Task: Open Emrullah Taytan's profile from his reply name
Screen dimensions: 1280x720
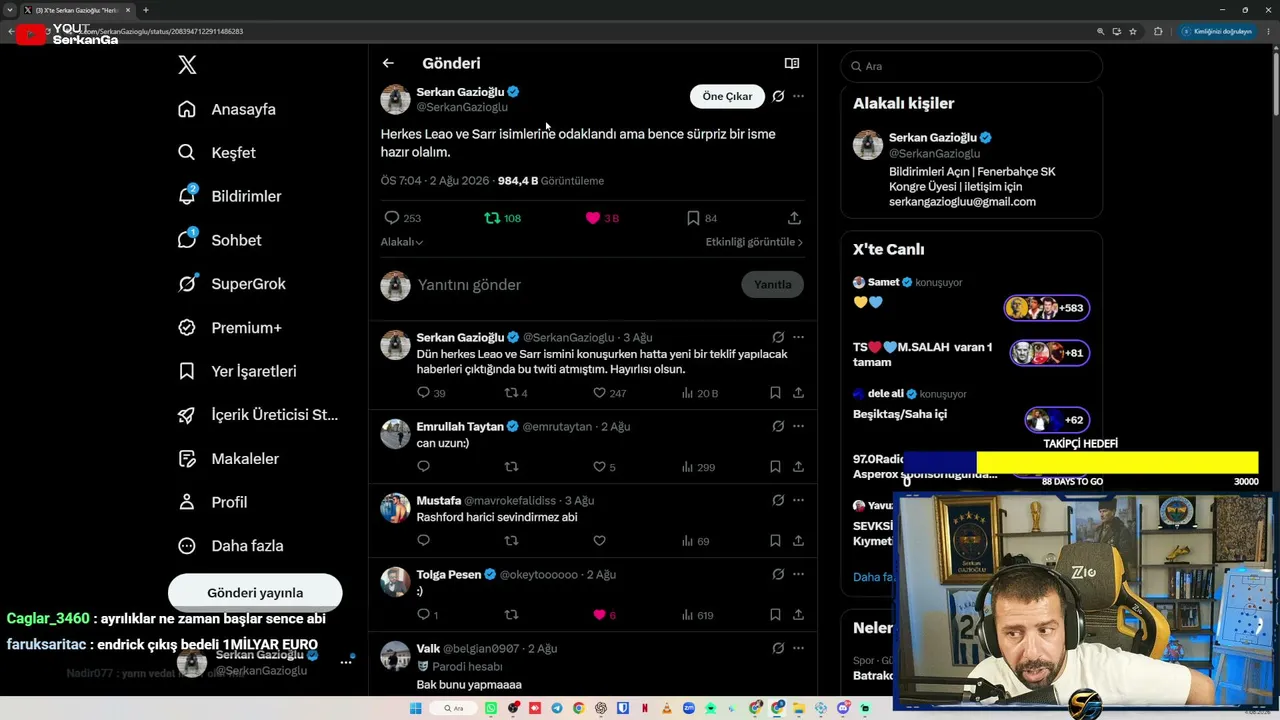Action: [461, 426]
